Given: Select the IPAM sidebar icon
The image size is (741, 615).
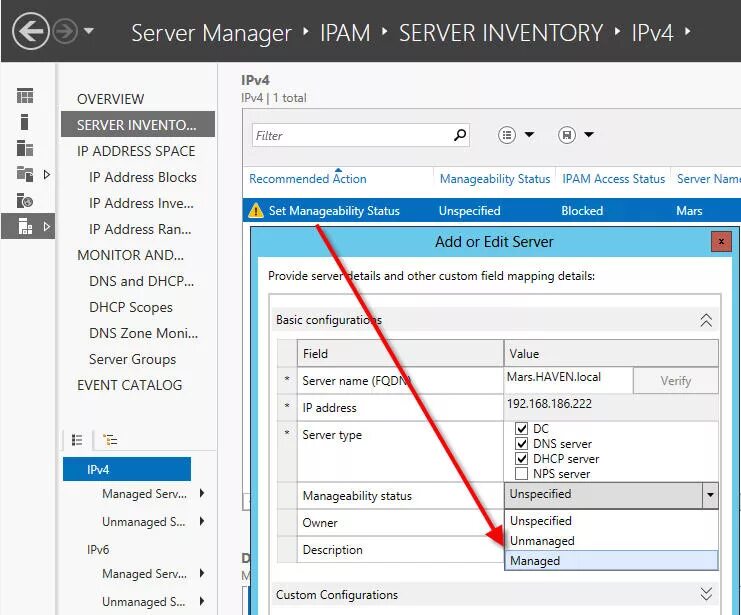Looking at the screenshot, I should click(25, 226).
